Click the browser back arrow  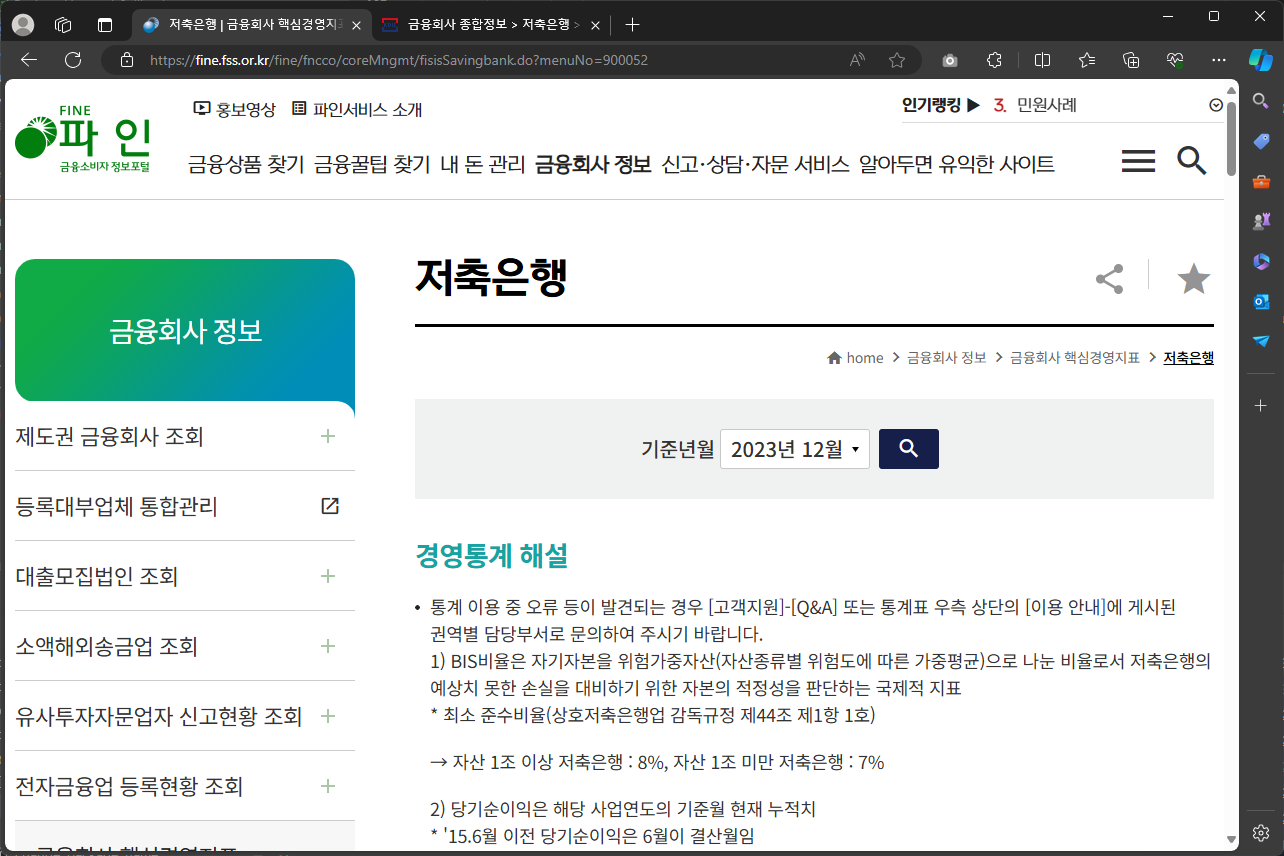28,60
